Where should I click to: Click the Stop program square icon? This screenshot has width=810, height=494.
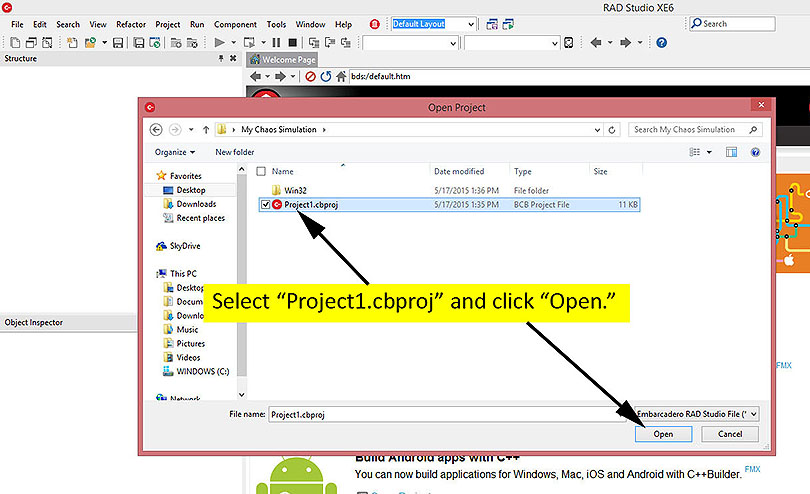pyautogui.click(x=292, y=42)
